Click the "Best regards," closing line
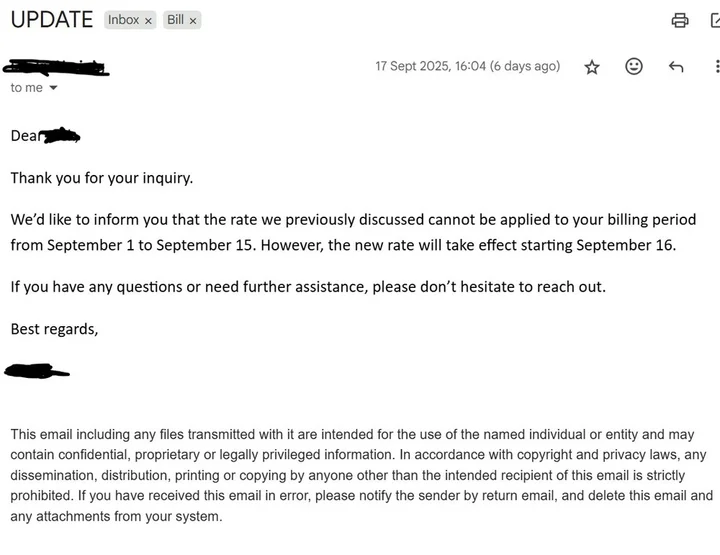Viewport: 720px width, 555px height. [x=54, y=328]
